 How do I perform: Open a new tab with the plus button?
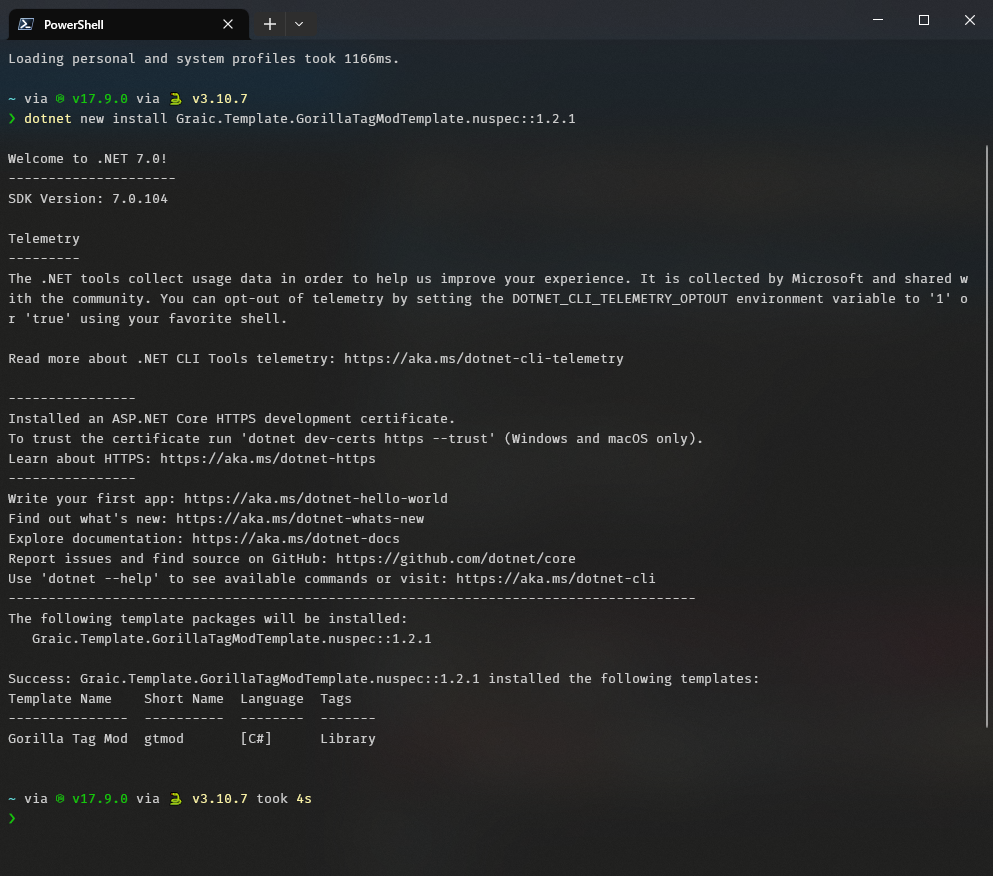pyautogui.click(x=269, y=24)
